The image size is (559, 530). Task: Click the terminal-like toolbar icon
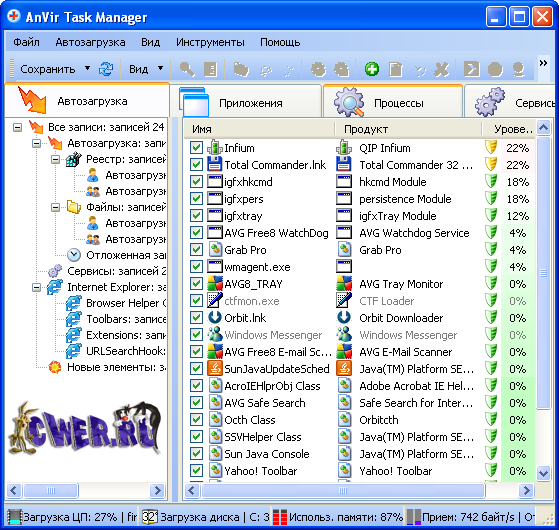pos(471,69)
